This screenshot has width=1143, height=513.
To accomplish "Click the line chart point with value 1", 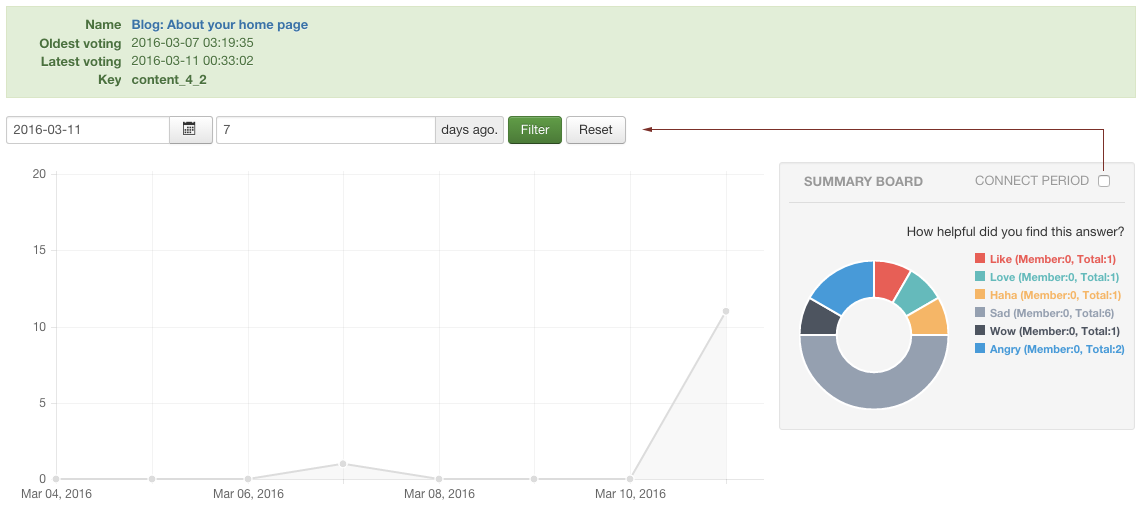I will (x=343, y=464).
